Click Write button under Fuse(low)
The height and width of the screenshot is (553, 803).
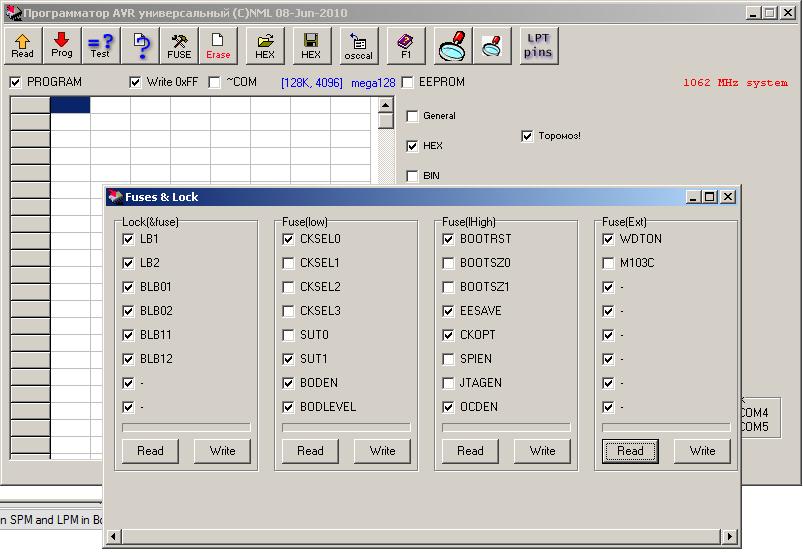(x=382, y=451)
